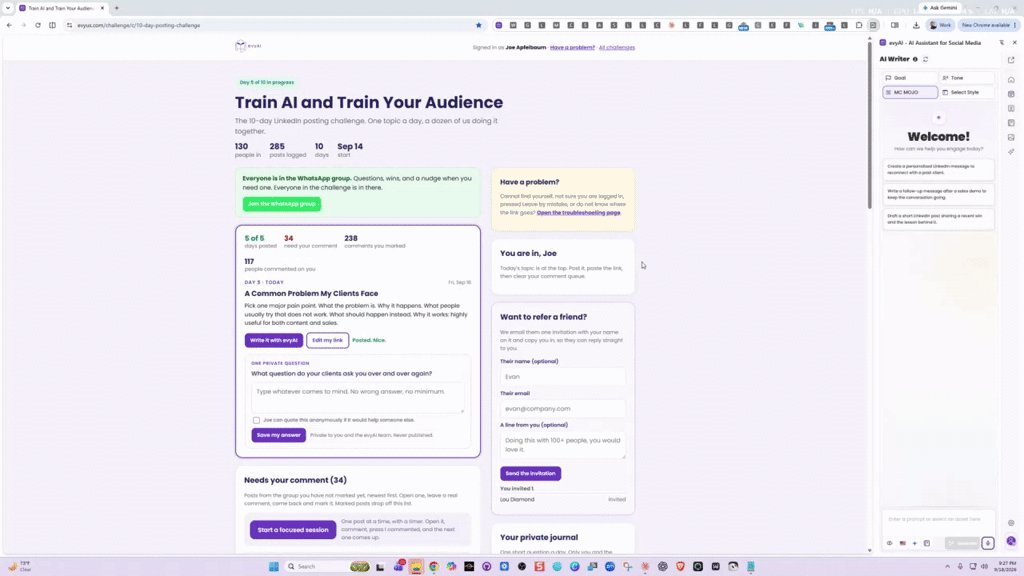
Task: Click the evyAI prompt input box
Action: pyautogui.click(x=938, y=519)
